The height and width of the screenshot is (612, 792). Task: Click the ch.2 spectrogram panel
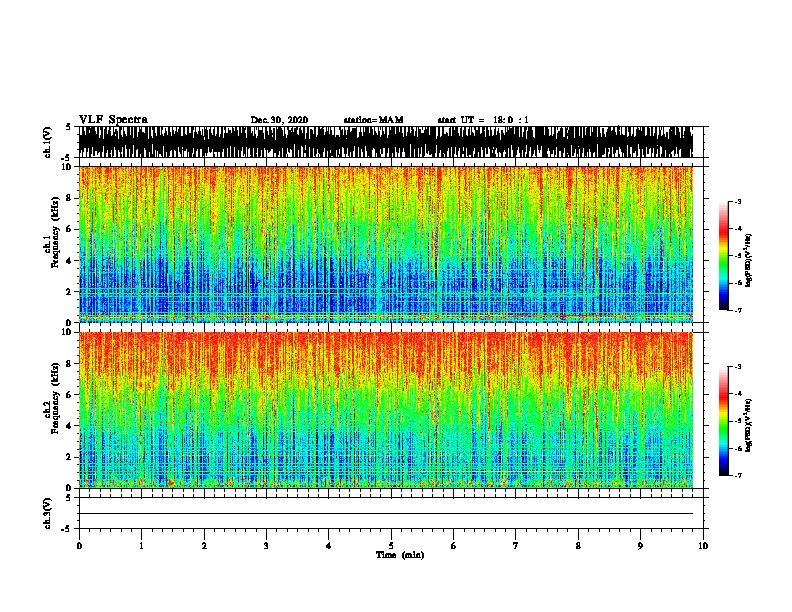(x=385, y=410)
